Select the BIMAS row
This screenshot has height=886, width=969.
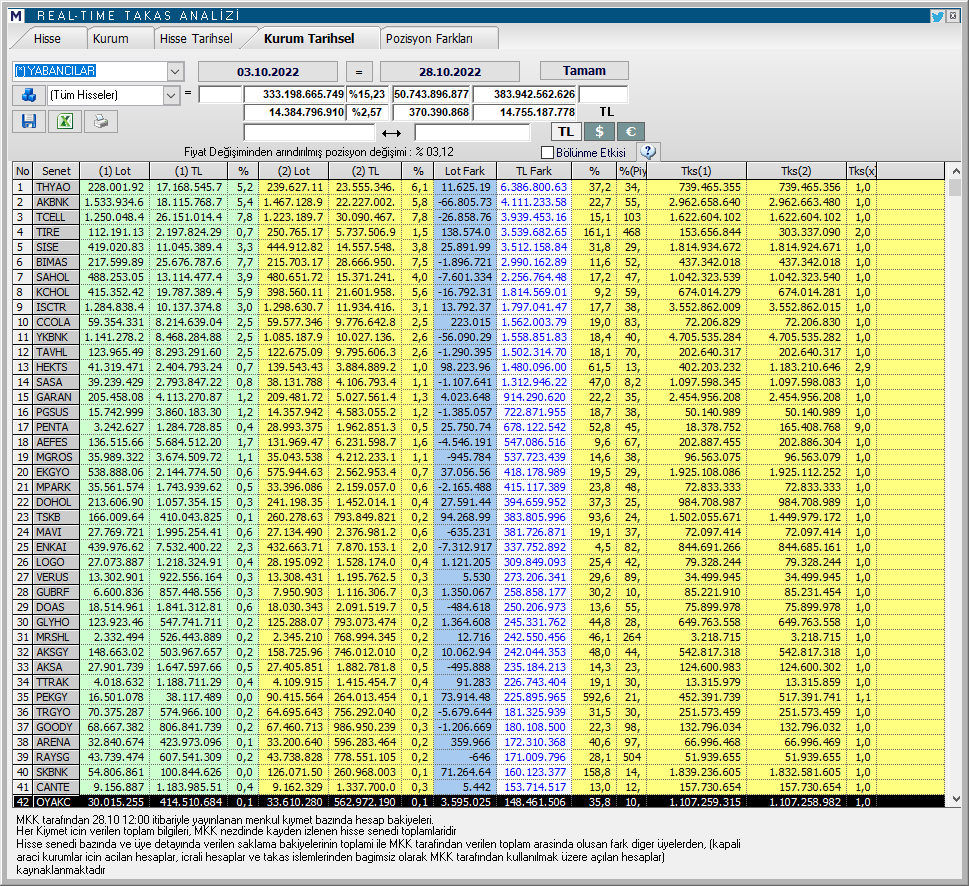pyautogui.click(x=478, y=262)
